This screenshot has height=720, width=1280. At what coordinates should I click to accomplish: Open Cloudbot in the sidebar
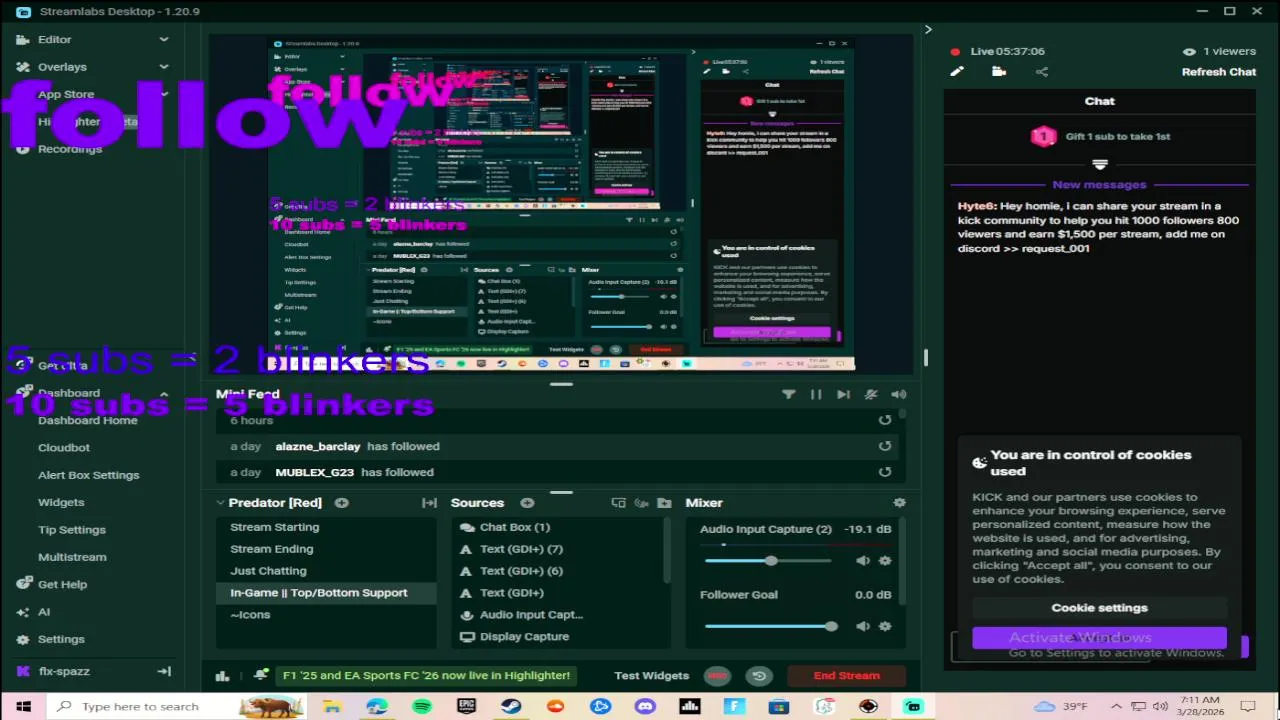pos(64,448)
